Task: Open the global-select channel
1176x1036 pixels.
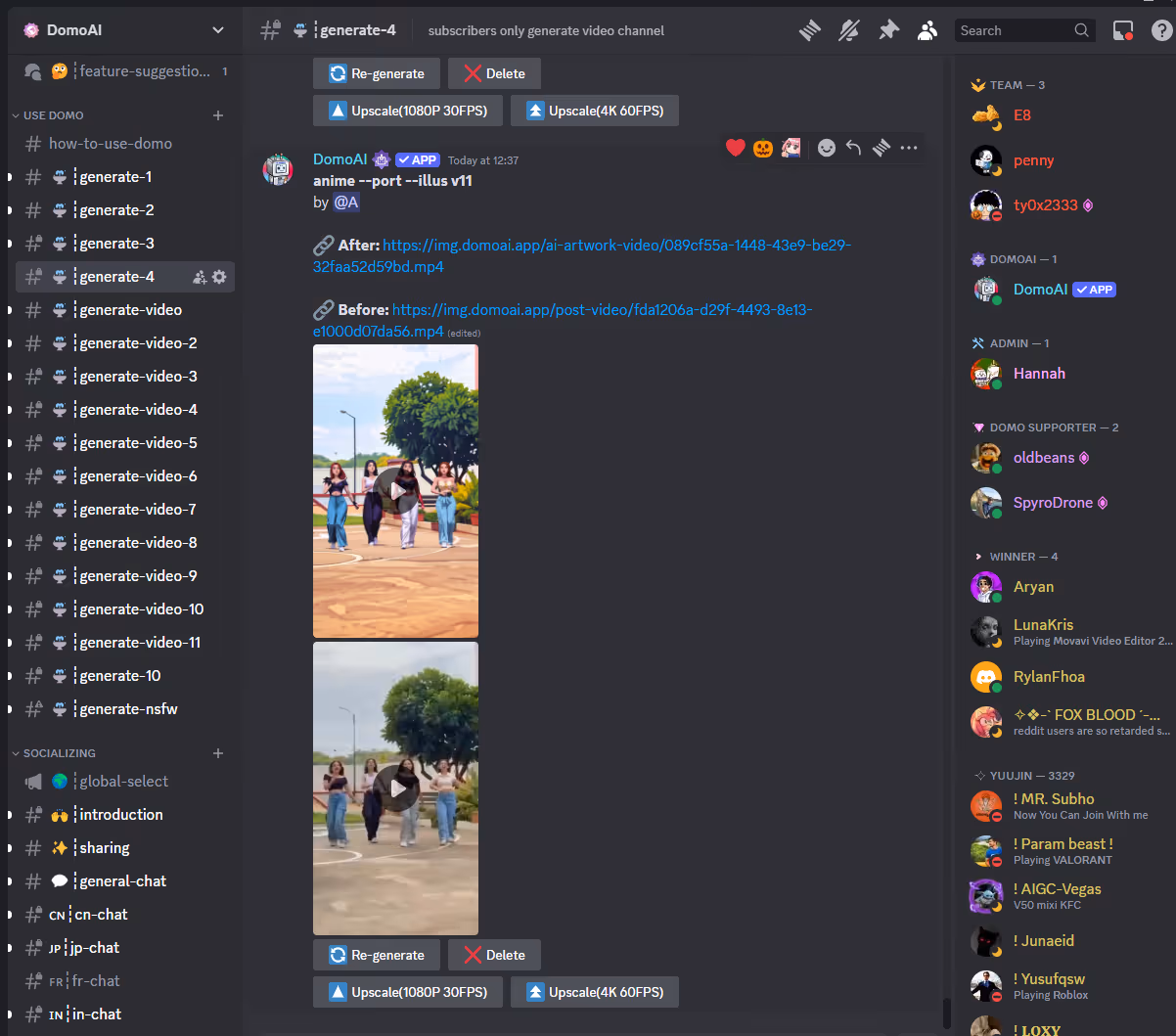Action: (x=125, y=782)
